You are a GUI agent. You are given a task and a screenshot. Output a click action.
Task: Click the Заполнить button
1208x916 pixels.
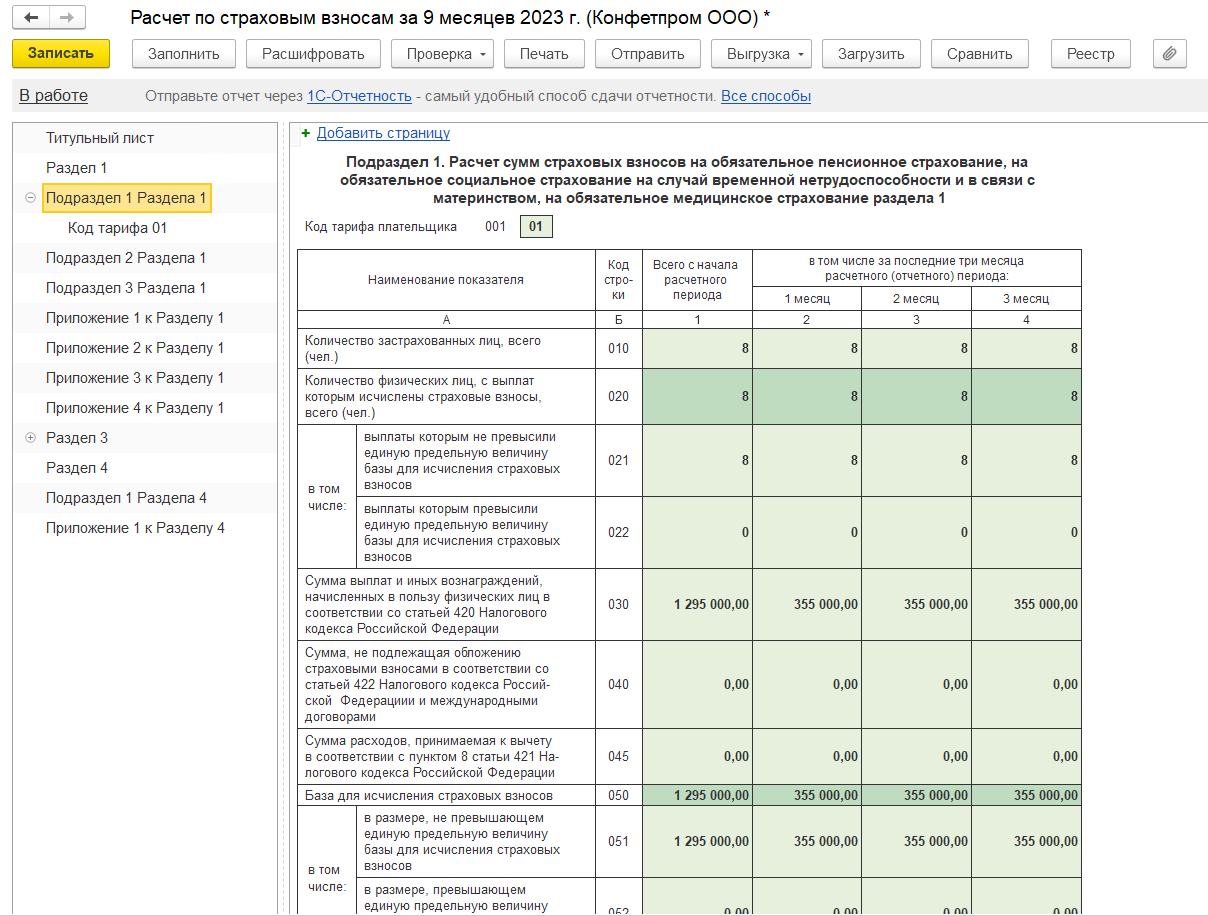184,54
